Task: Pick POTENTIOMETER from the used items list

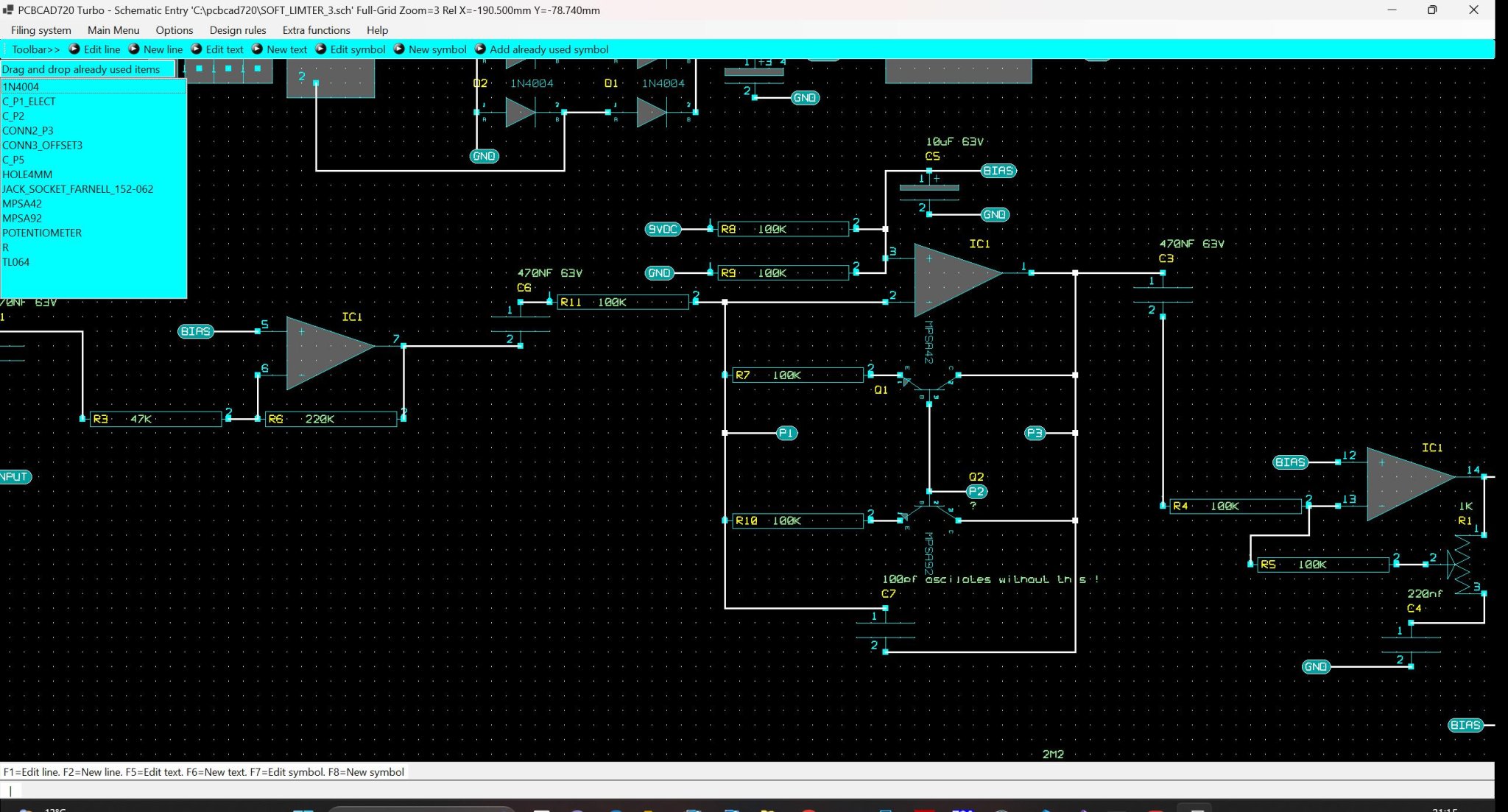Action: coord(94,233)
